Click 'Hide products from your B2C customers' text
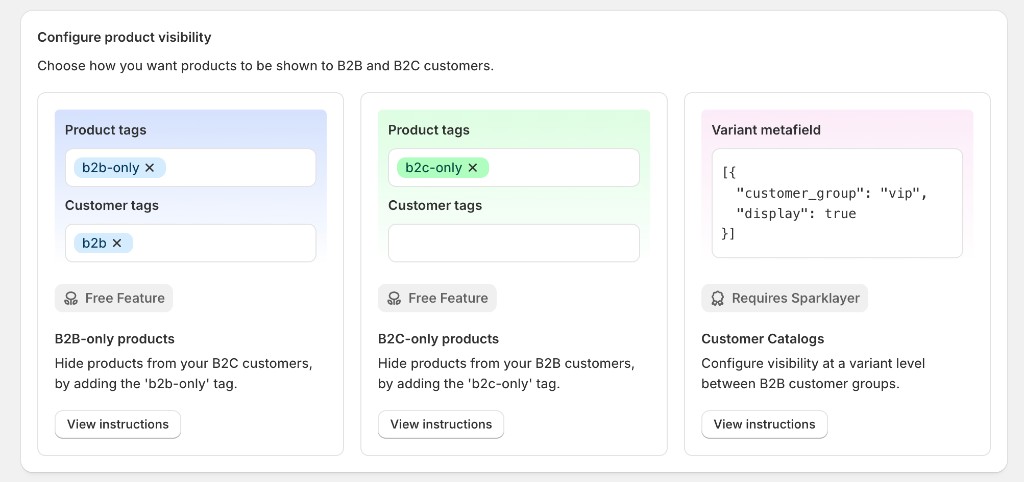This screenshot has height=482, width=1024. coord(184,363)
